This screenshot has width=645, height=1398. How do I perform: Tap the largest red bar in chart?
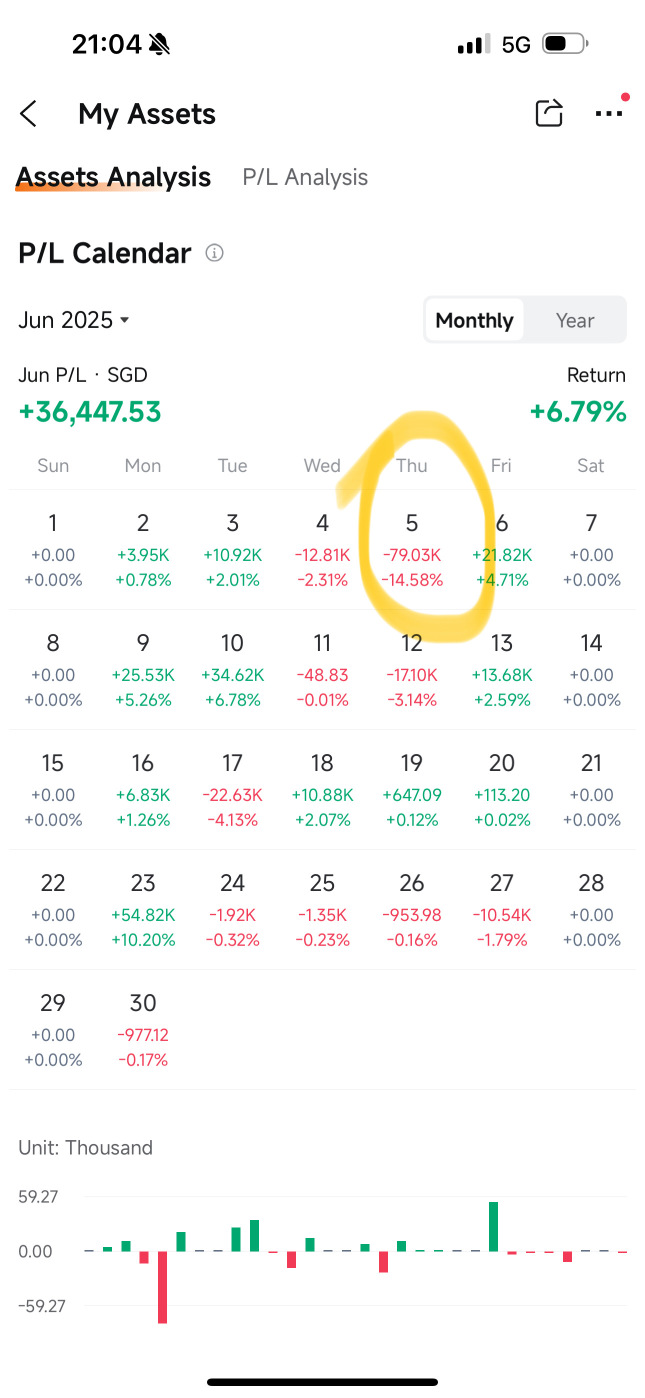[162, 1286]
